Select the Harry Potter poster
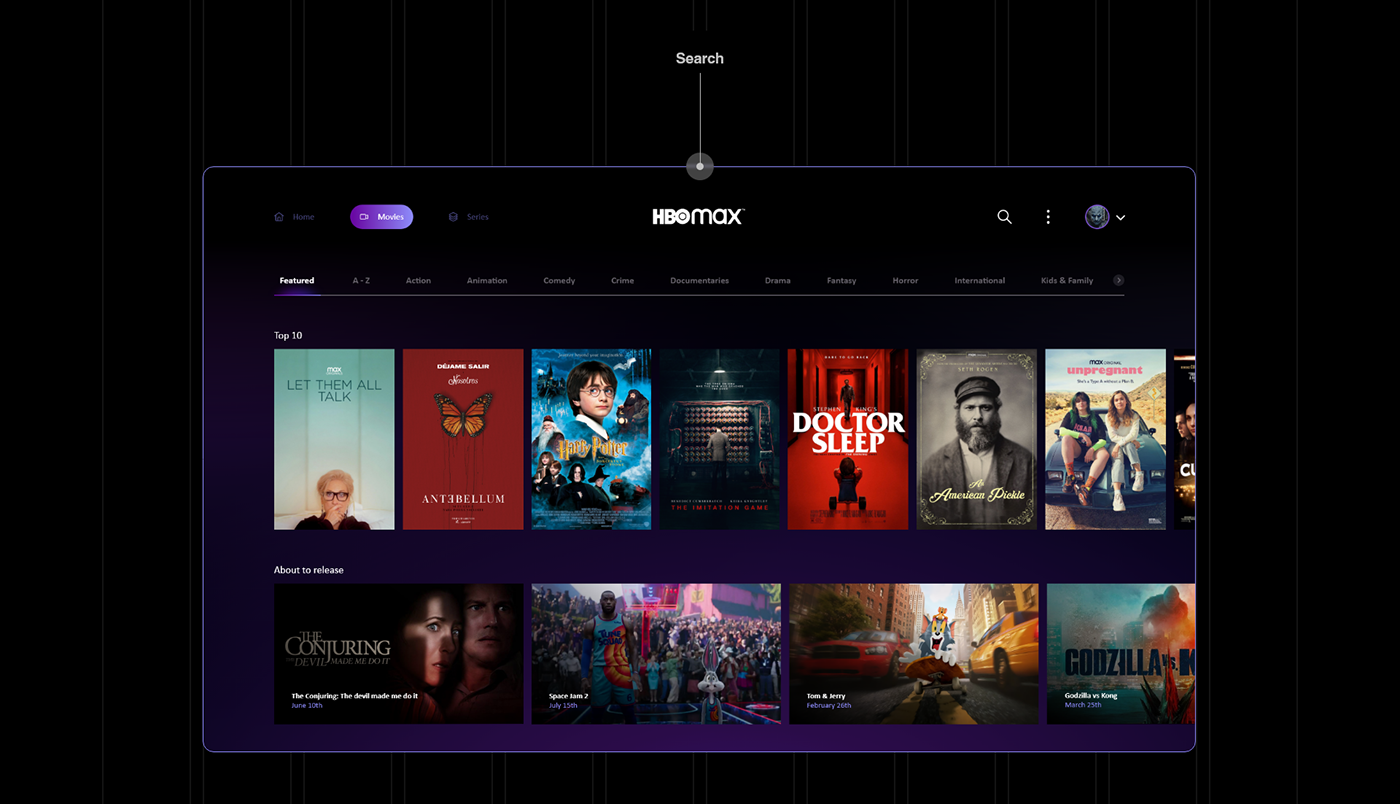This screenshot has width=1400, height=804. pos(591,439)
